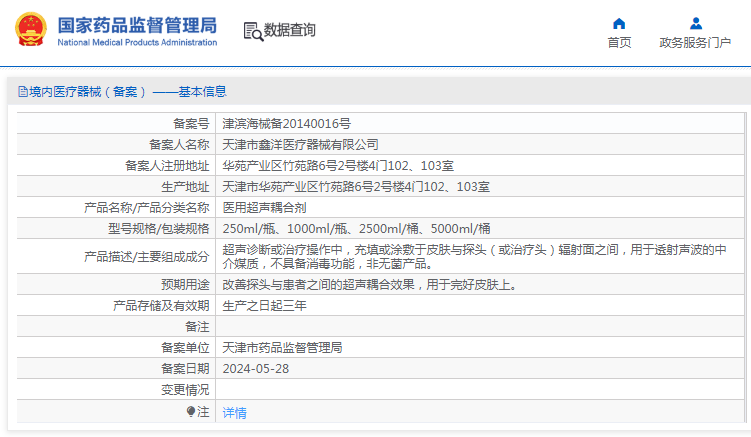Select 生产之日起三年 value
The width and height of the screenshot is (751, 437).
coord(264,306)
